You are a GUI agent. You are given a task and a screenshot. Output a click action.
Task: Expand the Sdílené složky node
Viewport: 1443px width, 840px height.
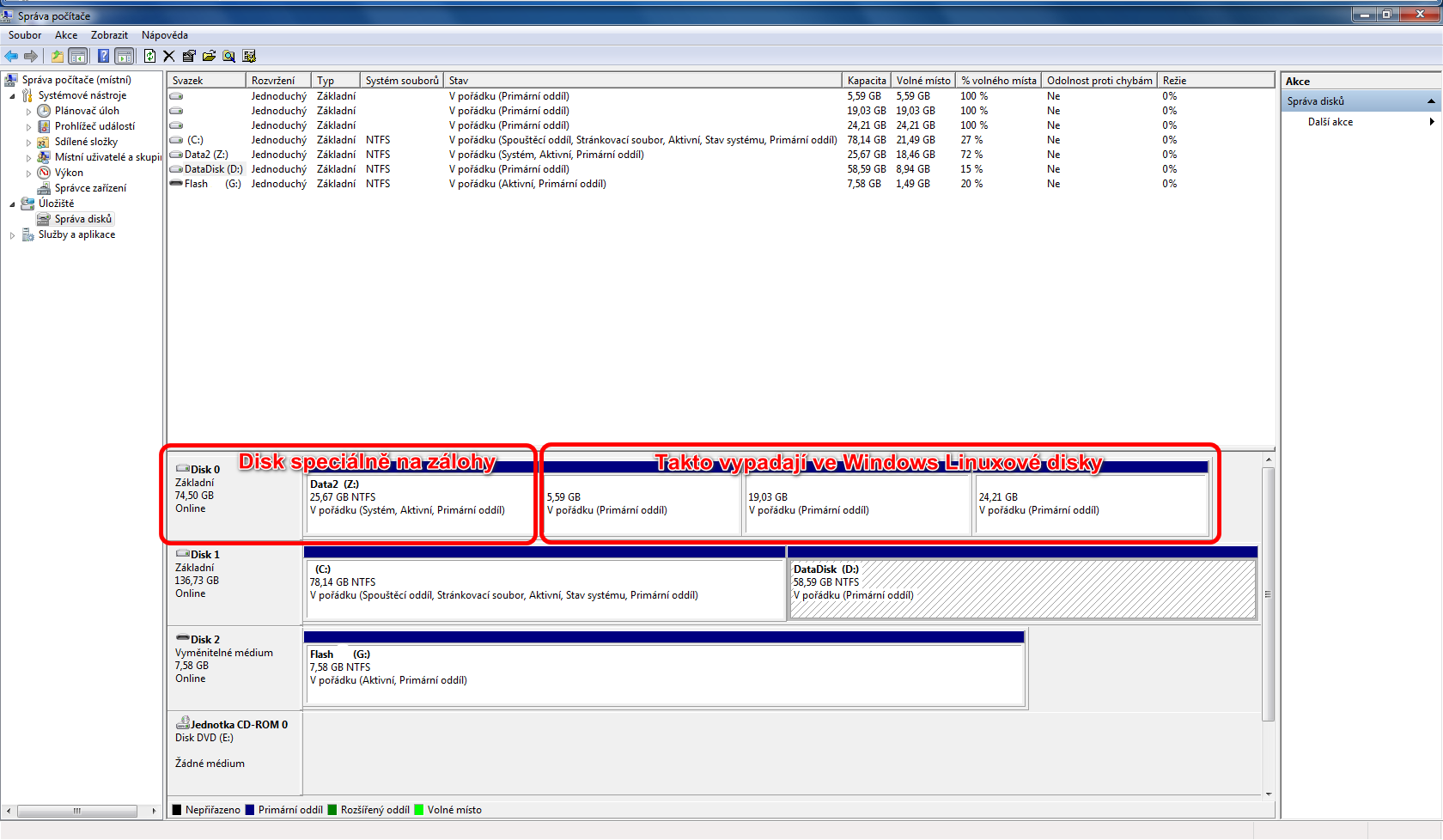(x=28, y=143)
